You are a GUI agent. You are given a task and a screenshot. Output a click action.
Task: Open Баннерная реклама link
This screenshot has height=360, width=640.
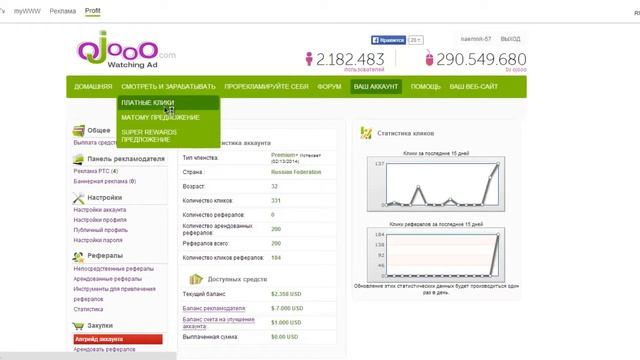[x=105, y=181]
